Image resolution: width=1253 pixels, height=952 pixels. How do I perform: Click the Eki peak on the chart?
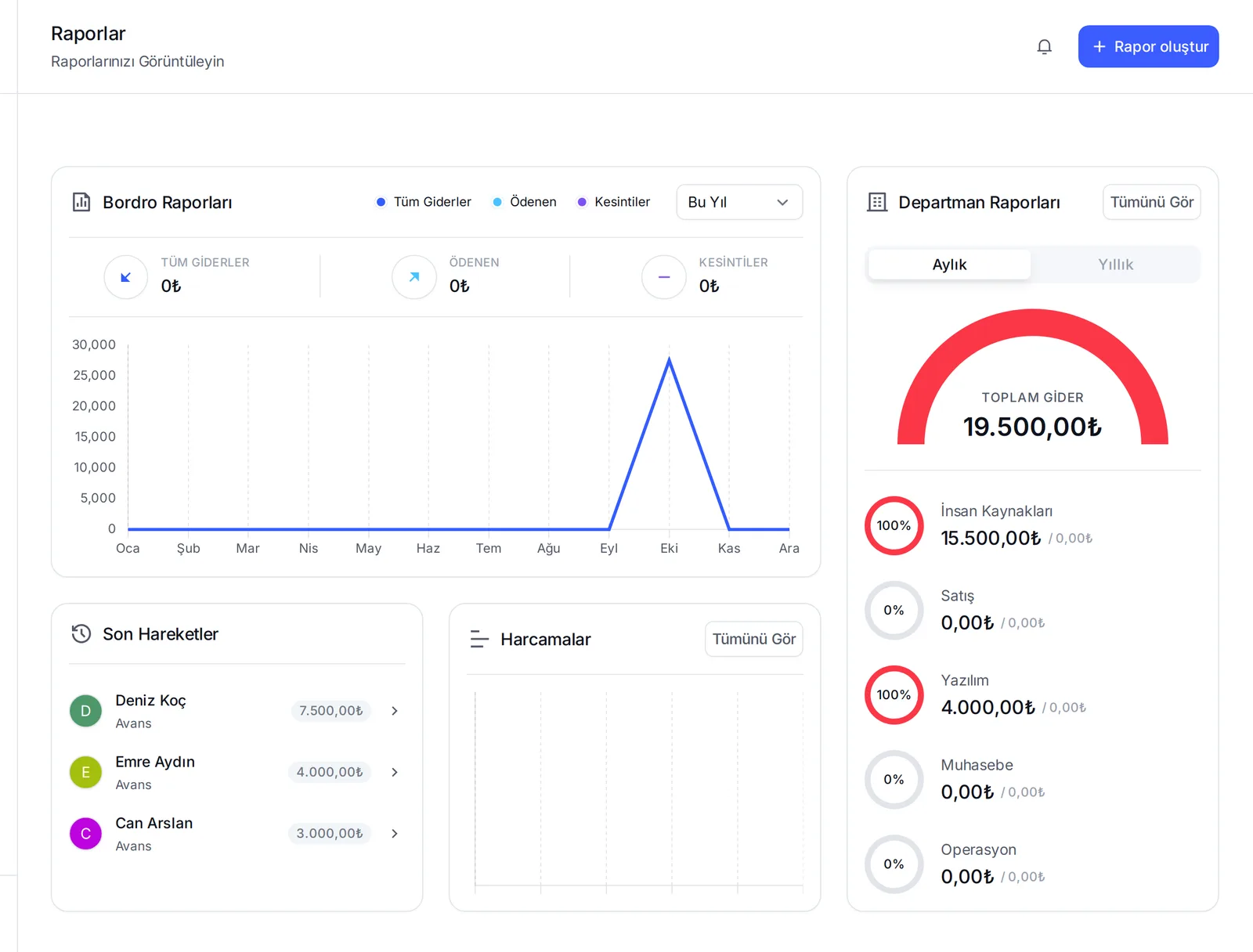point(670,360)
